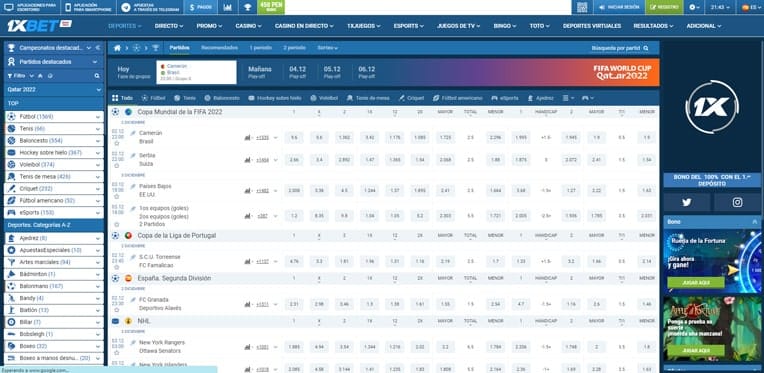Open the Apple of Fortune promo thumbnail
This screenshot has width=764, height=373.
[712, 329]
